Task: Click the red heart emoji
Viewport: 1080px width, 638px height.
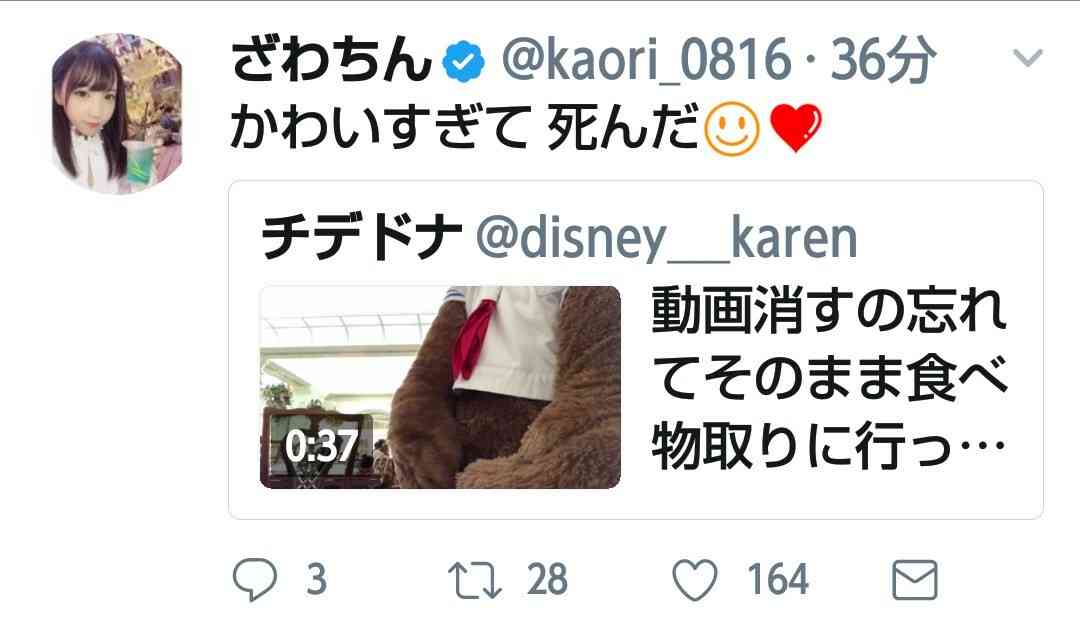Action: tap(796, 129)
